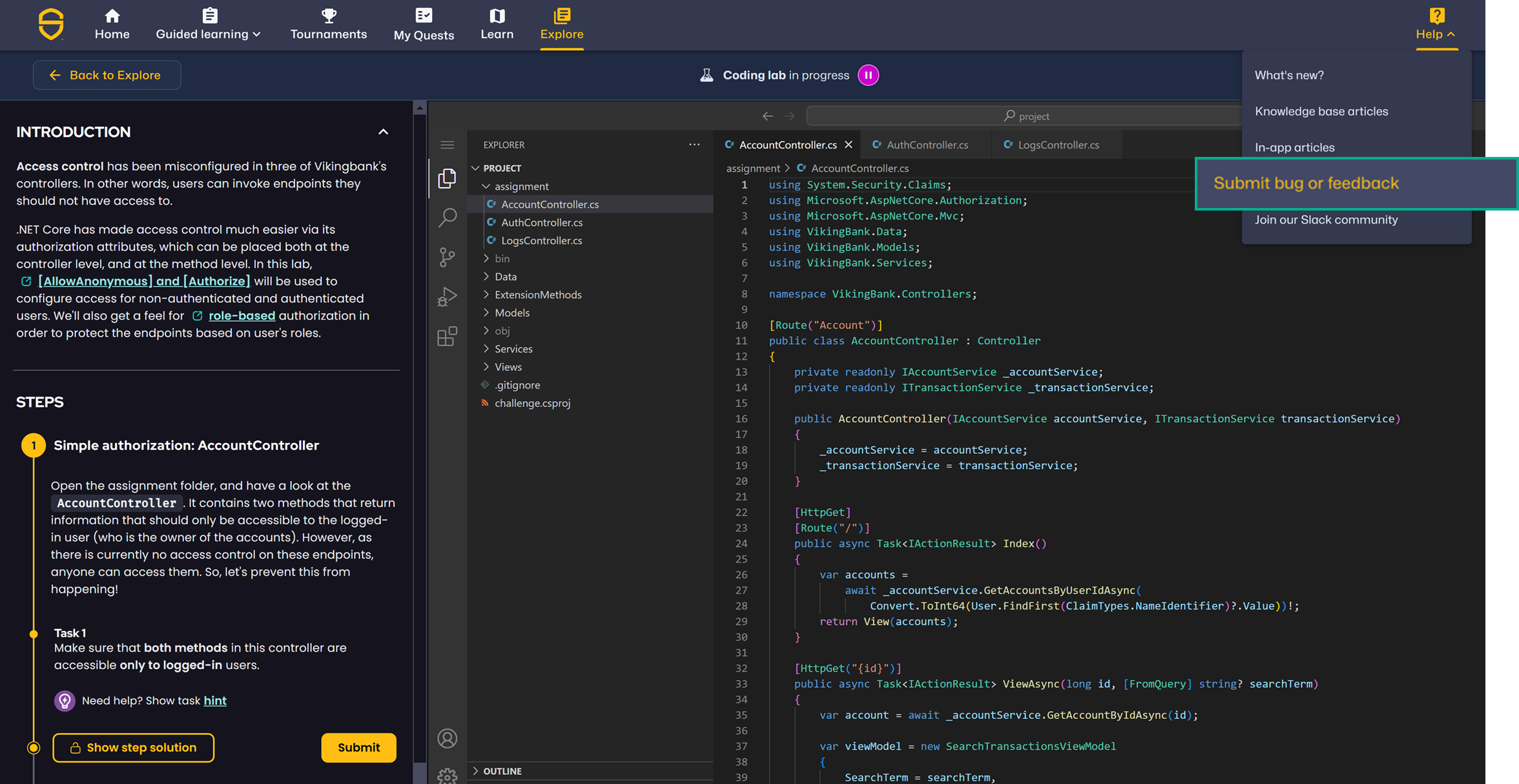The image size is (1519, 784).
Task: Choose Submit bug or feedback
Action: 1356,183
